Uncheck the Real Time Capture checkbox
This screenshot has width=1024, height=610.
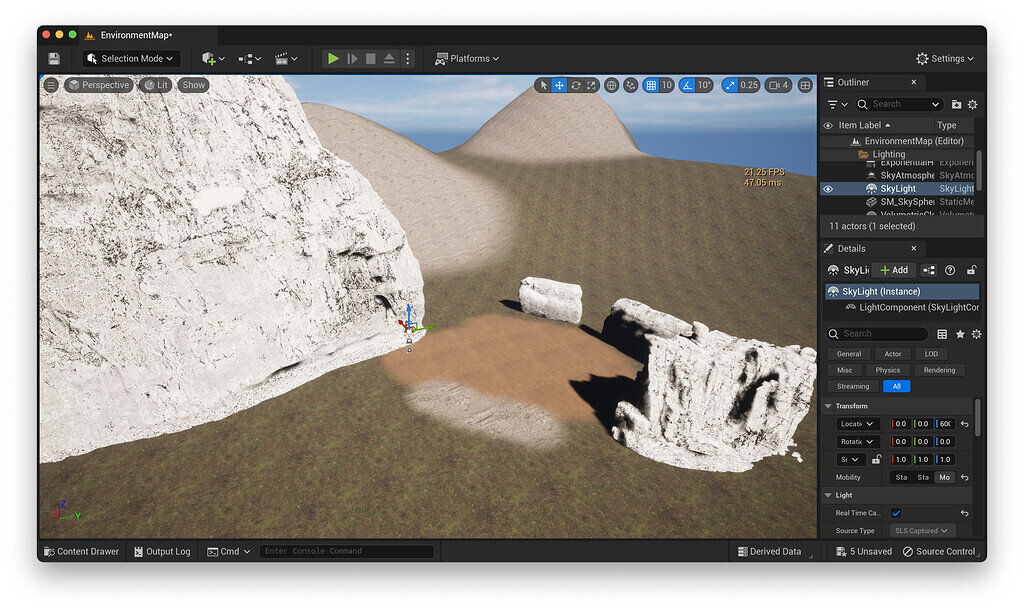click(896, 513)
